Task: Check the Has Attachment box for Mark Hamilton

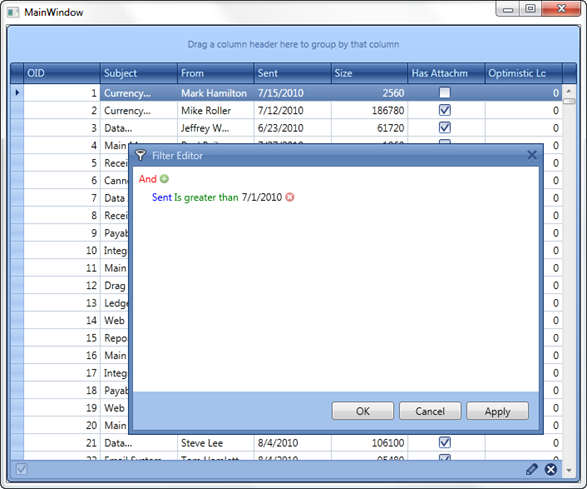Action: (x=445, y=92)
